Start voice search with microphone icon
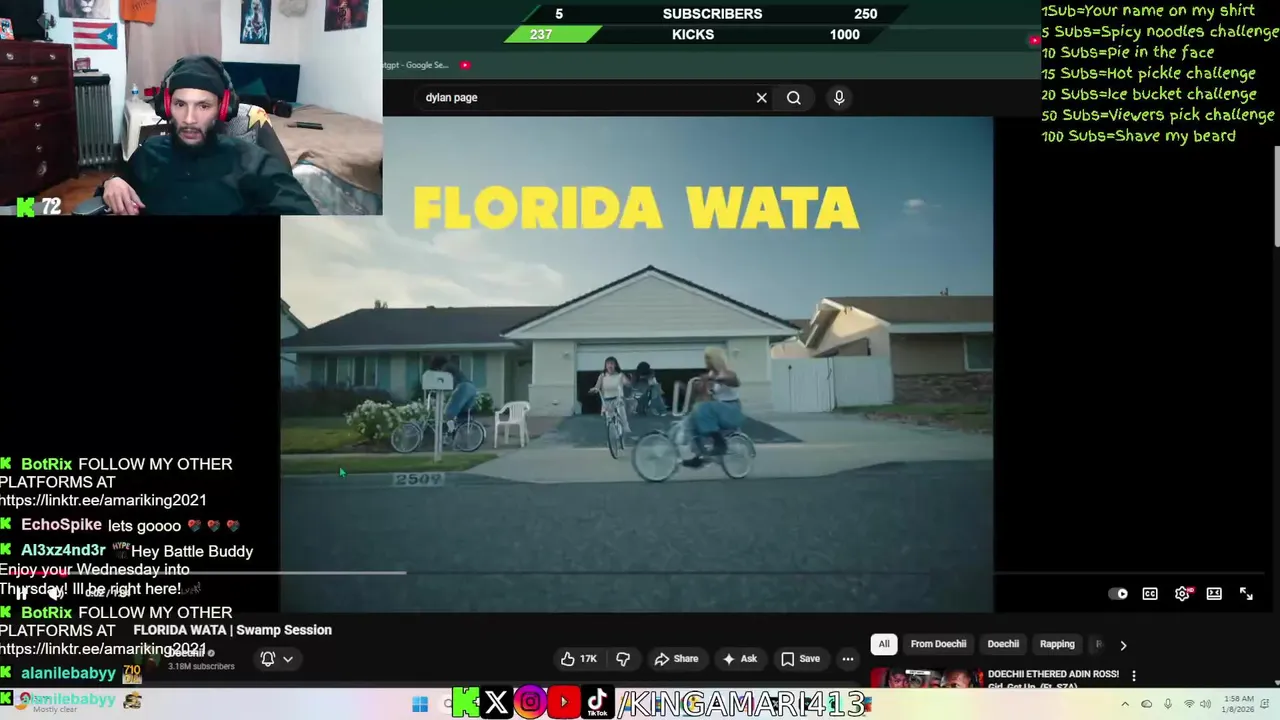The width and height of the screenshot is (1280, 720). pos(839,97)
